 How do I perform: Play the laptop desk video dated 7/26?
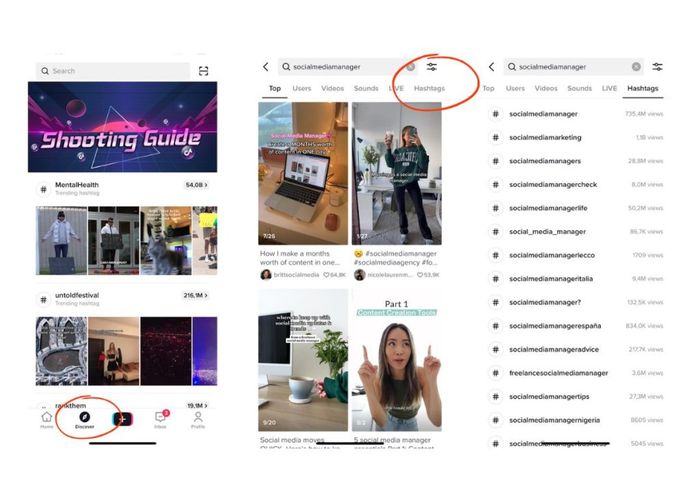(x=303, y=173)
